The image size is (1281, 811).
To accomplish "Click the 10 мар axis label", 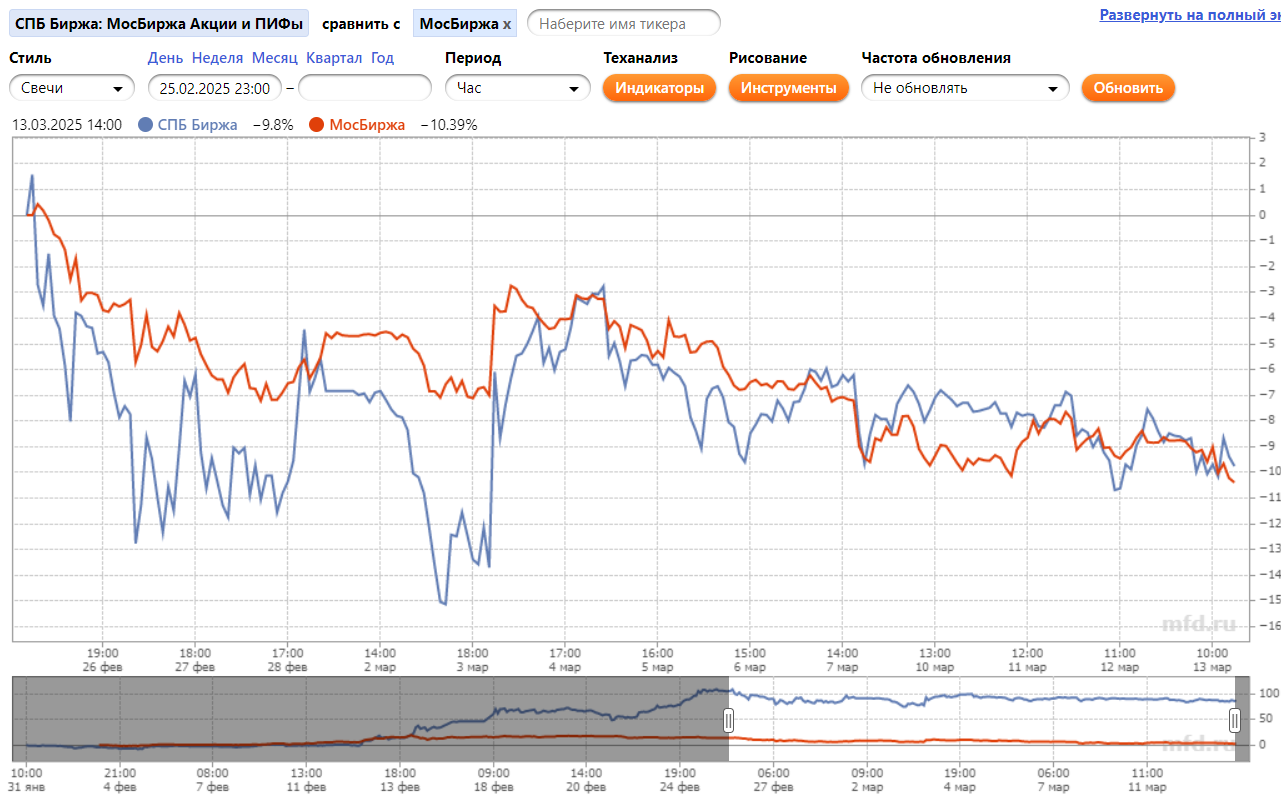I will (935, 667).
